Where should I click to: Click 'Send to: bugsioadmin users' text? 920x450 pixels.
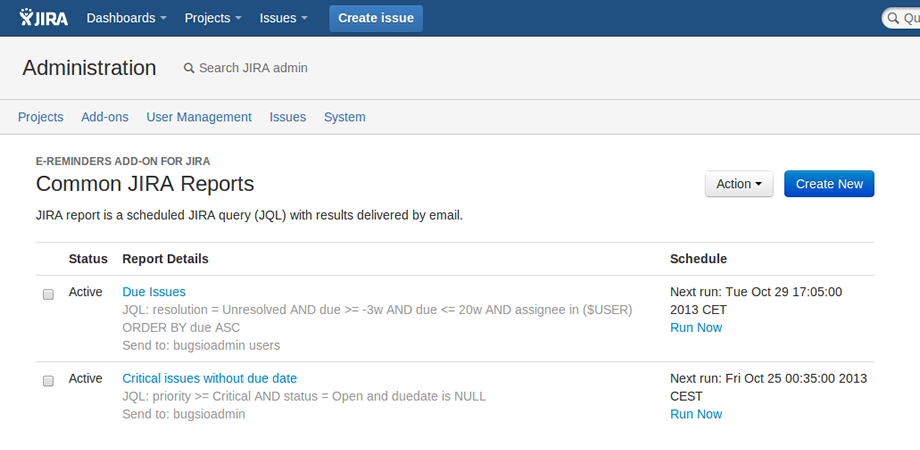[x=201, y=346]
